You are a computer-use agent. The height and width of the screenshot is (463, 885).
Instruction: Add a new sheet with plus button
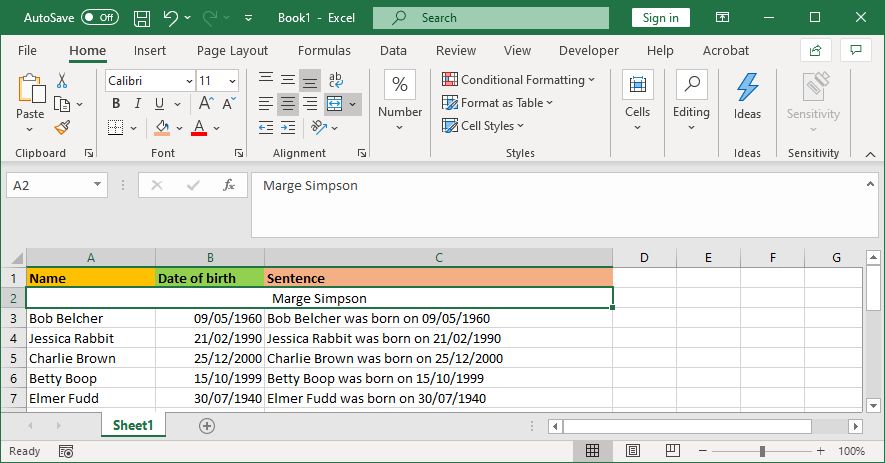pyautogui.click(x=207, y=425)
